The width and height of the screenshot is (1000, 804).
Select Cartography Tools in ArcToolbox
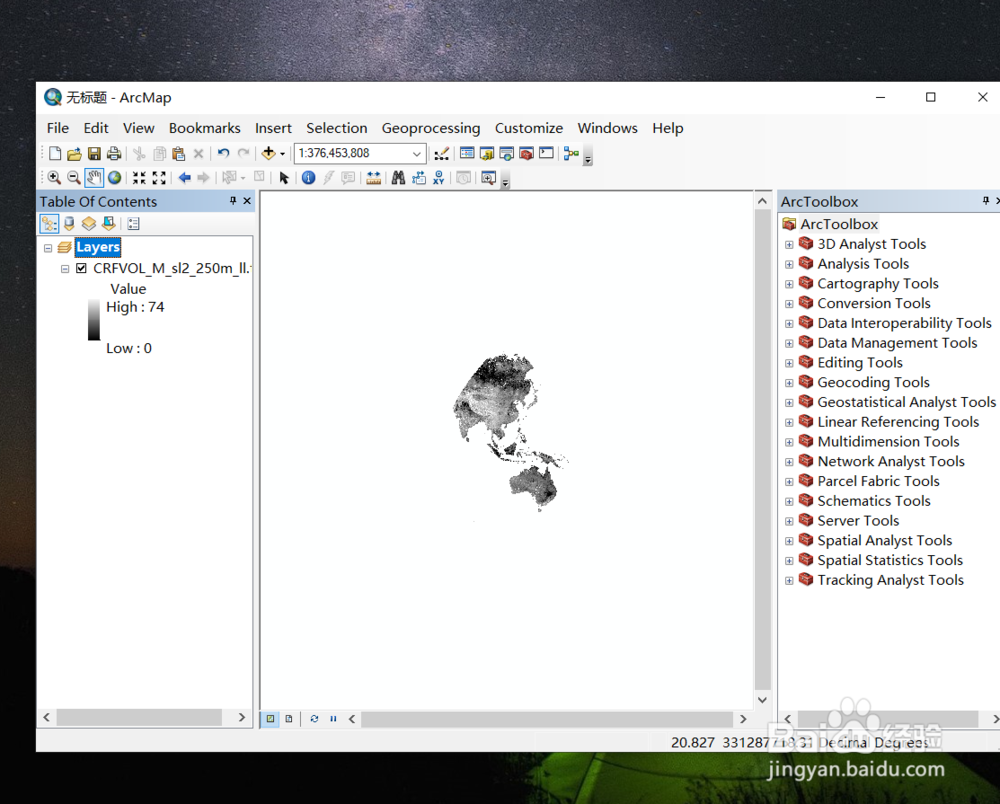coord(878,284)
